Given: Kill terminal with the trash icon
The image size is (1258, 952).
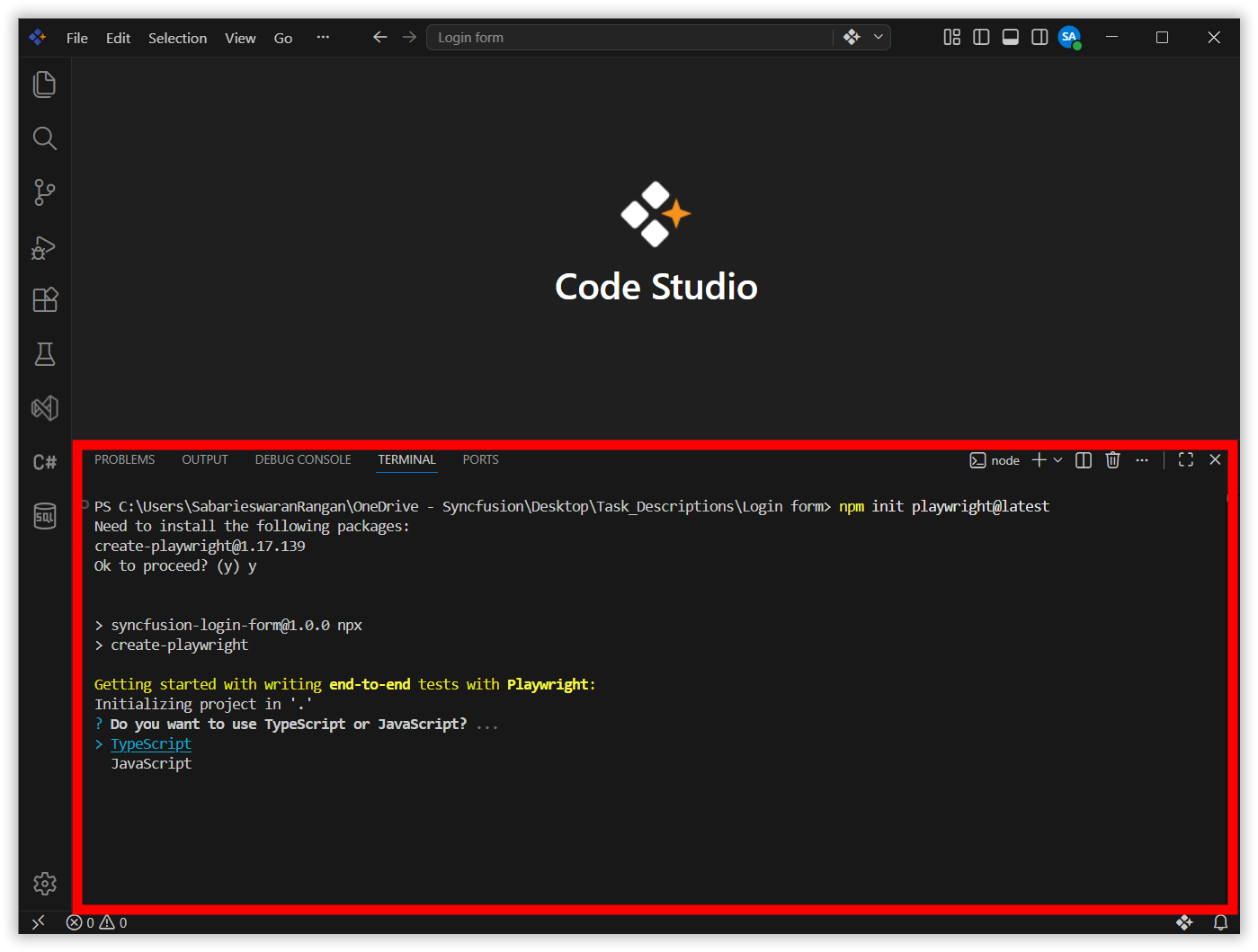Looking at the screenshot, I should click(x=1112, y=459).
